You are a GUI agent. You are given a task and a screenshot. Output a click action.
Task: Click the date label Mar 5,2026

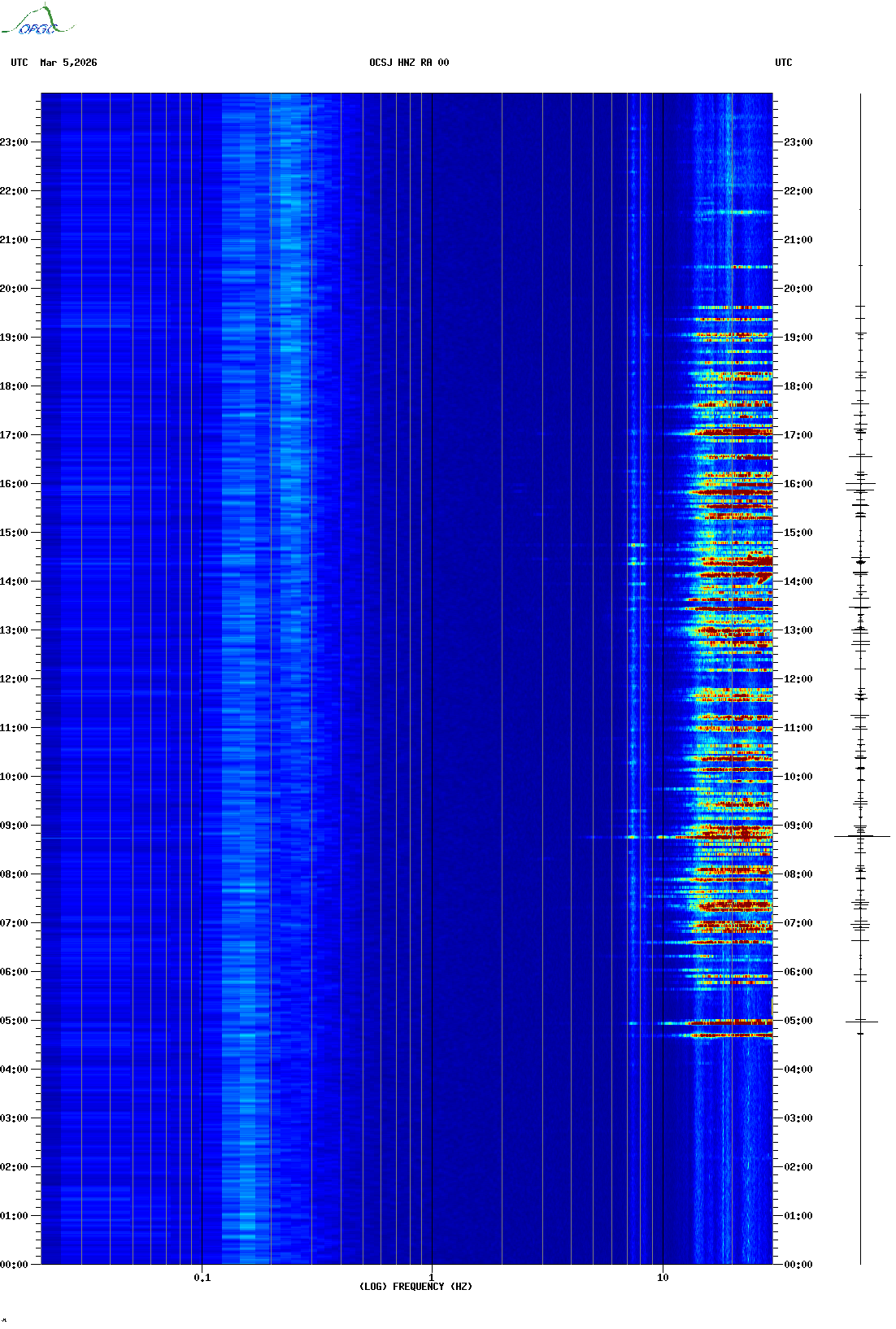[x=68, y=63]
